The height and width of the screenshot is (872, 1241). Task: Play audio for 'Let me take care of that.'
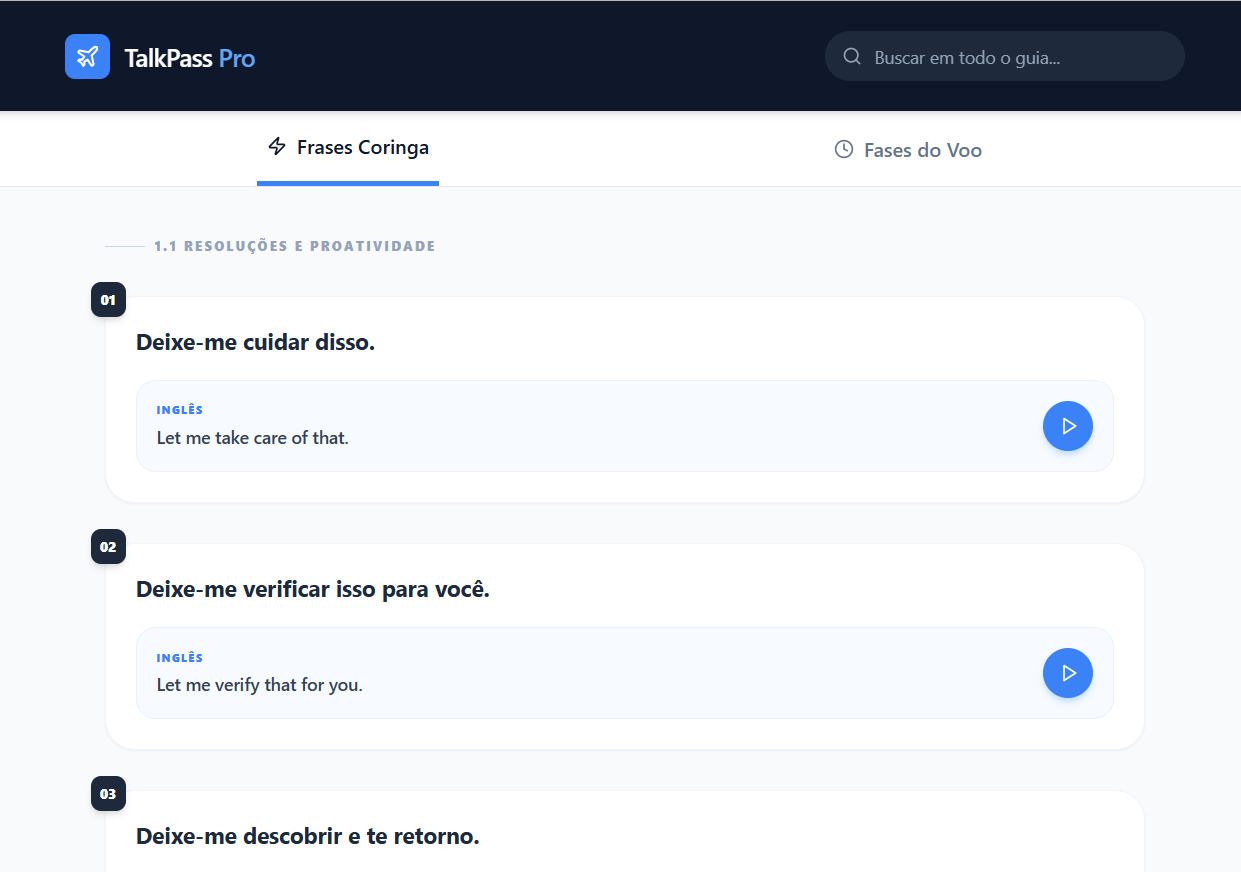coord(1068,426)
